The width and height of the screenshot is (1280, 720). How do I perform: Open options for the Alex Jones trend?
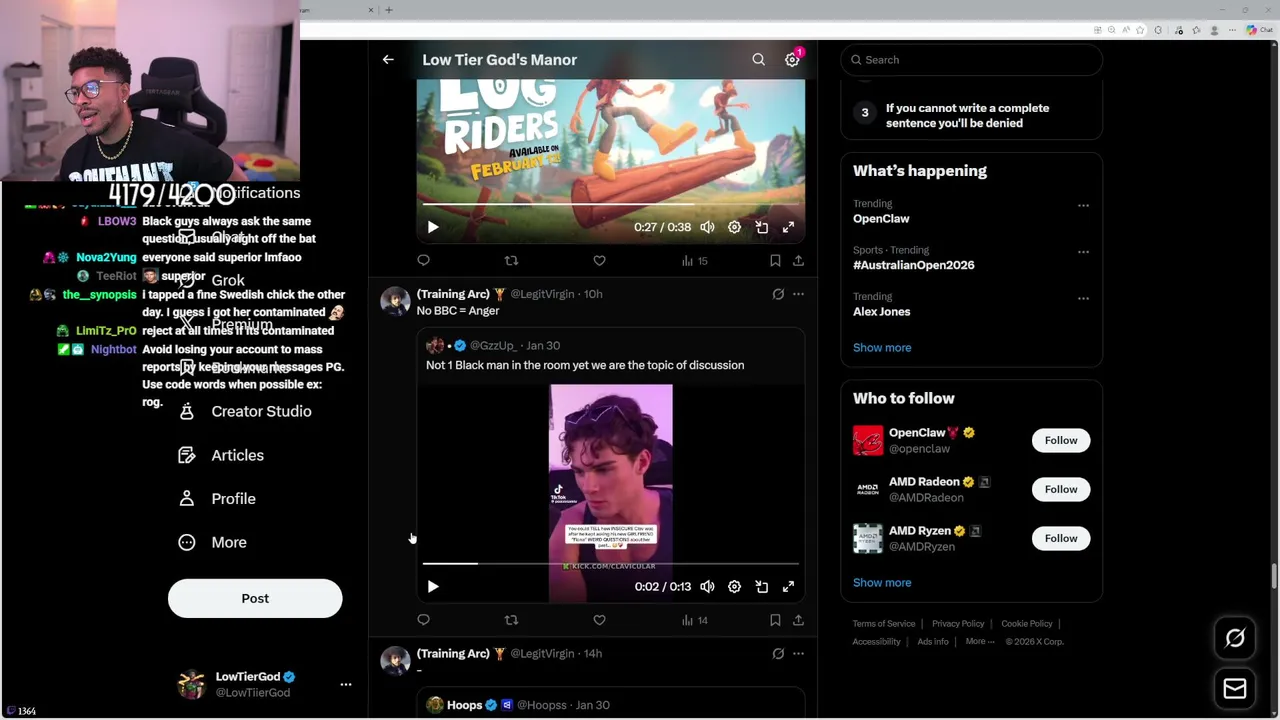click(x=1083, y=298)
